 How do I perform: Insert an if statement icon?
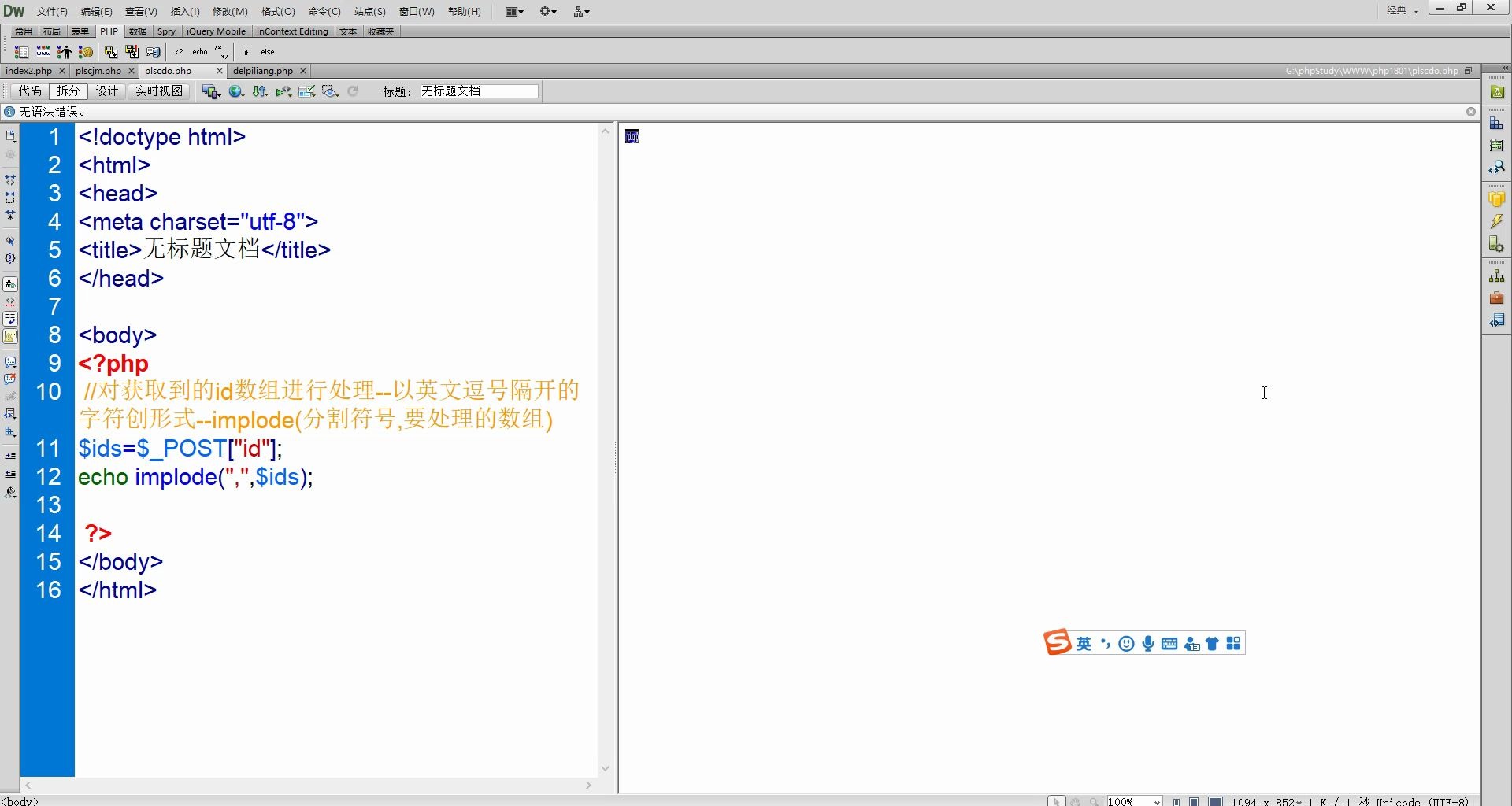(246, 52)
